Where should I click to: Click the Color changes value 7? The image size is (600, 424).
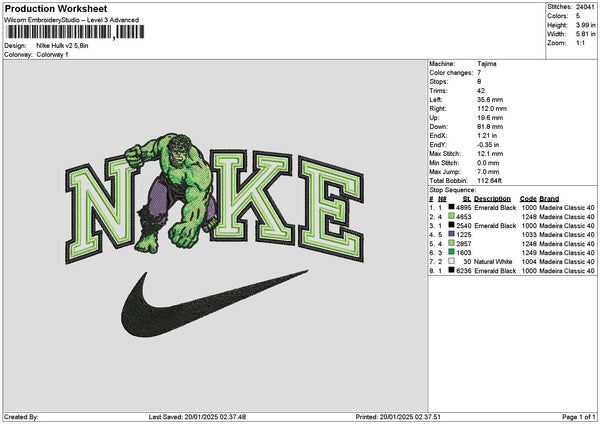[479, 73]
